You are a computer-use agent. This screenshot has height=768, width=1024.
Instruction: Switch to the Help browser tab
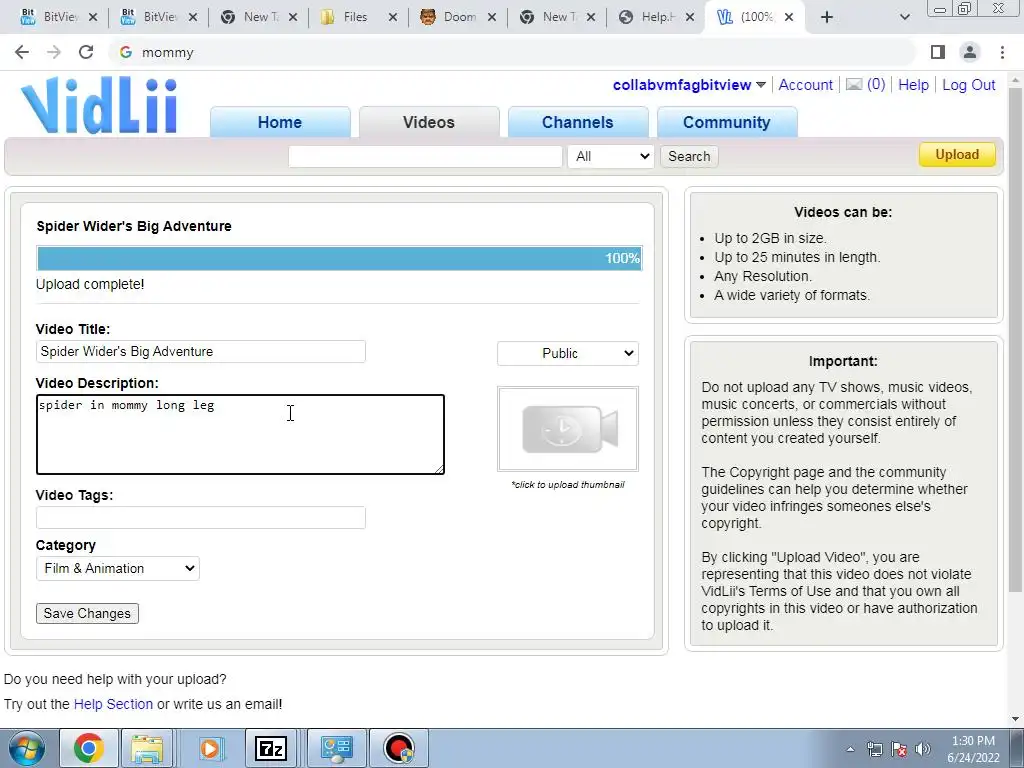click(656, 17)
